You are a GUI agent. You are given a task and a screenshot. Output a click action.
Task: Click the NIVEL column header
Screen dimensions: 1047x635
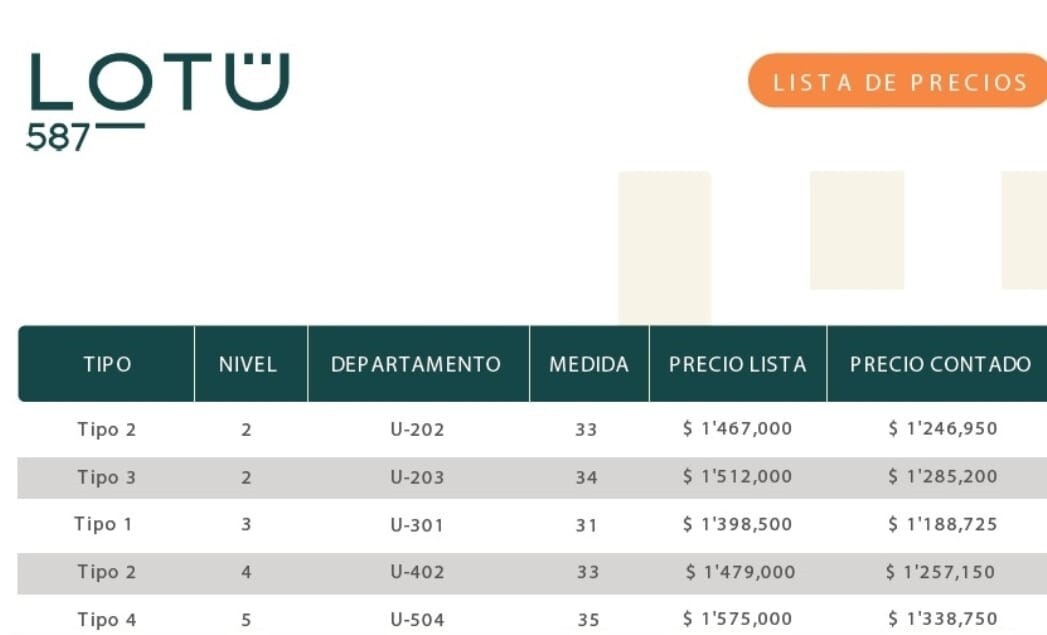tap(247, 364)
